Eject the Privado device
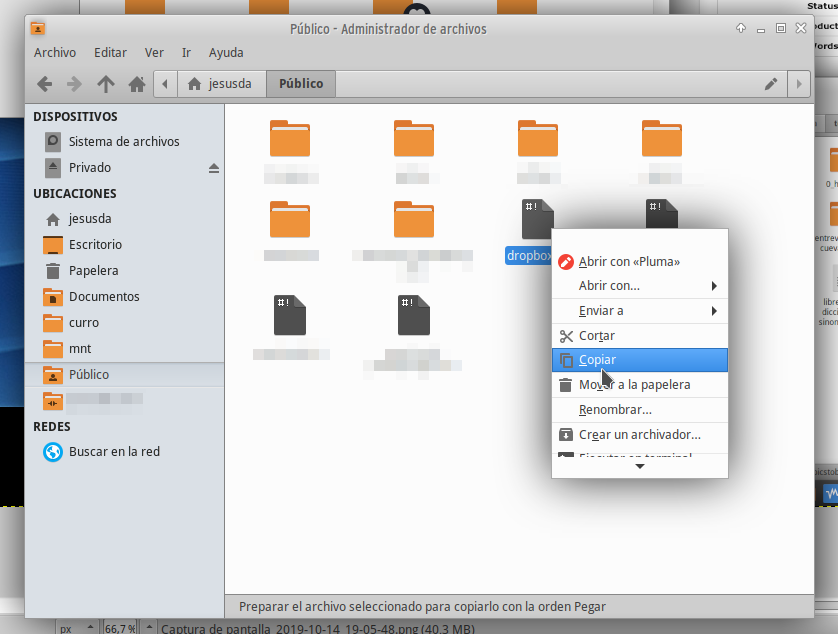 point(213,168)
